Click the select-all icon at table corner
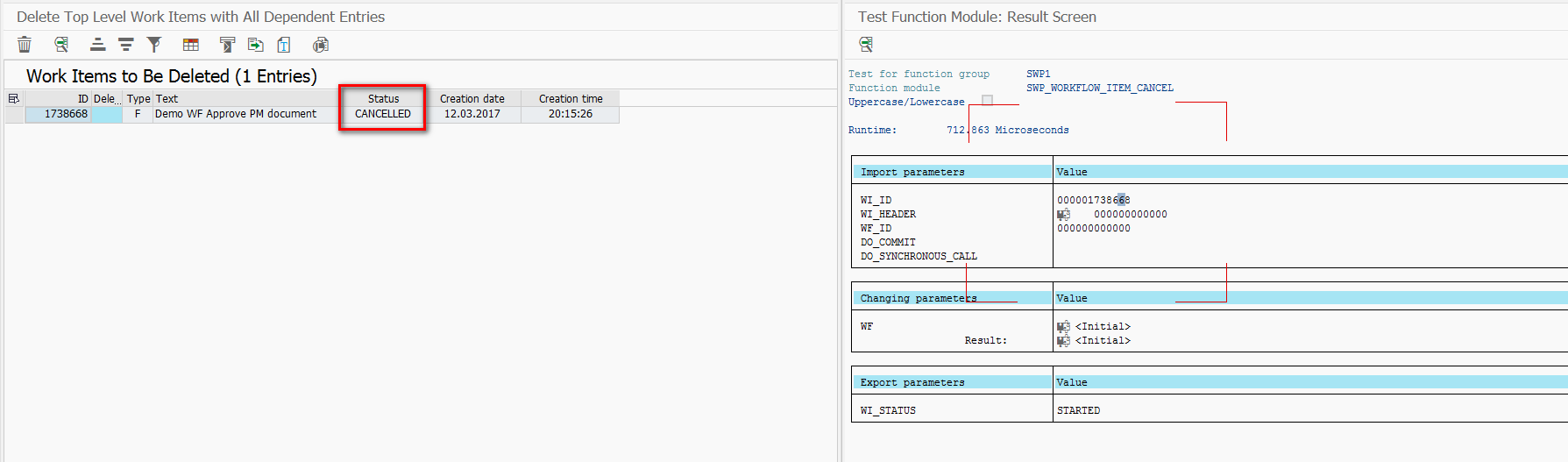Image resolution: width=1568 pixels, height=462 pixels. click(13, 99)
